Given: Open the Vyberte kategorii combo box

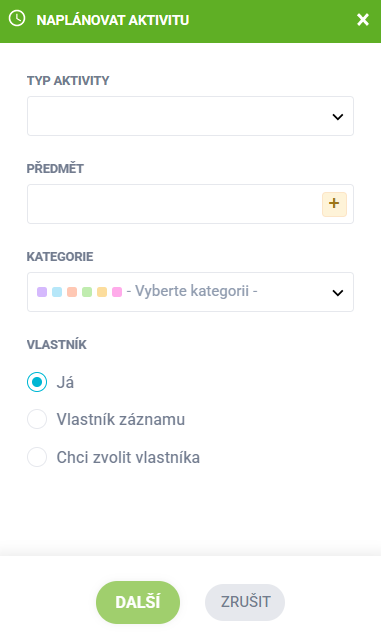Looking at the screenshot, I should (x=190, y=292).
